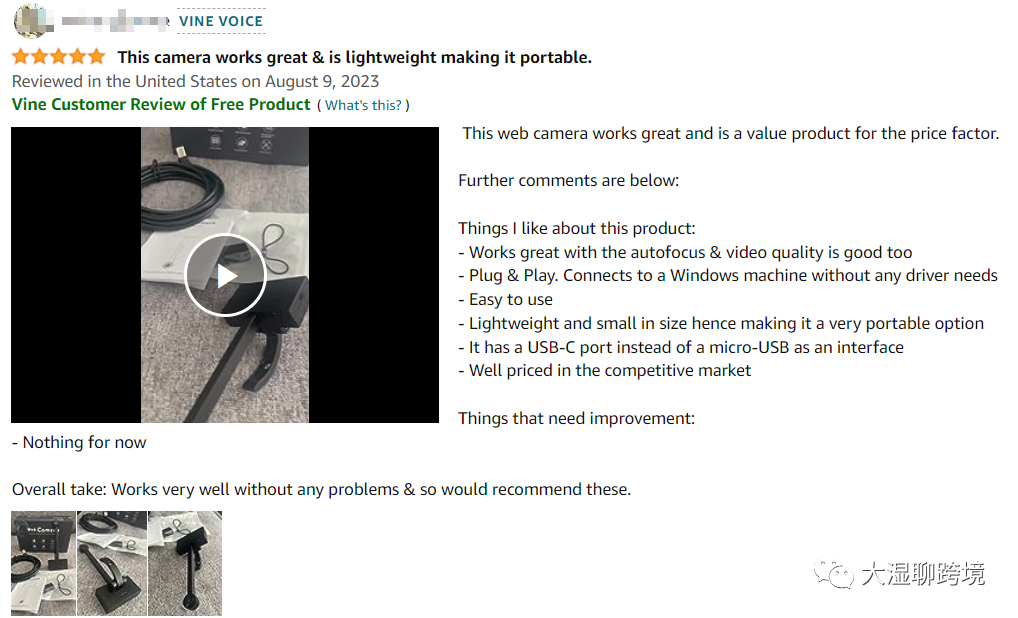
Task: Click the fifth orange star of rating
Action: [96, 57]
